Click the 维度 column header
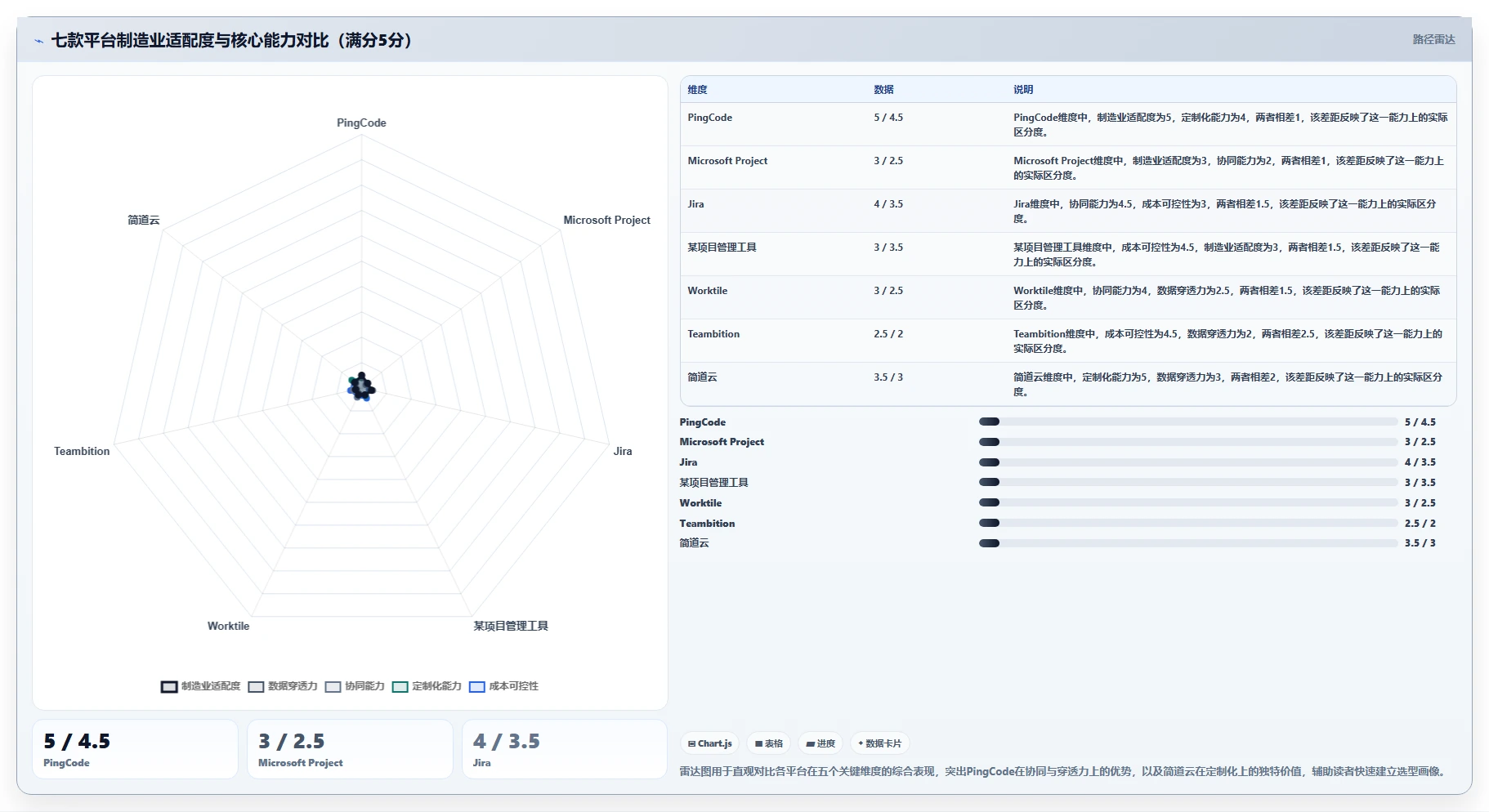The image size is (1489, 812). pos(697,90)
